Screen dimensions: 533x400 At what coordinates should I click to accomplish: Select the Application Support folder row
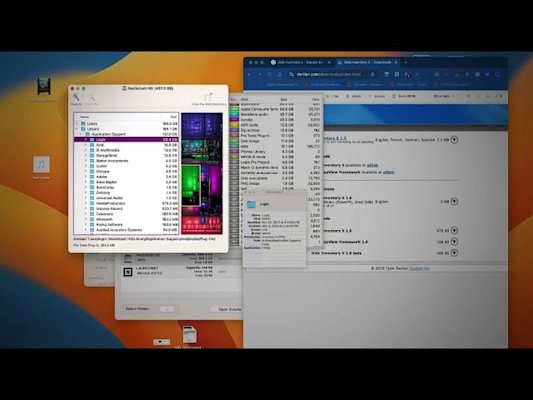point(126,134)
